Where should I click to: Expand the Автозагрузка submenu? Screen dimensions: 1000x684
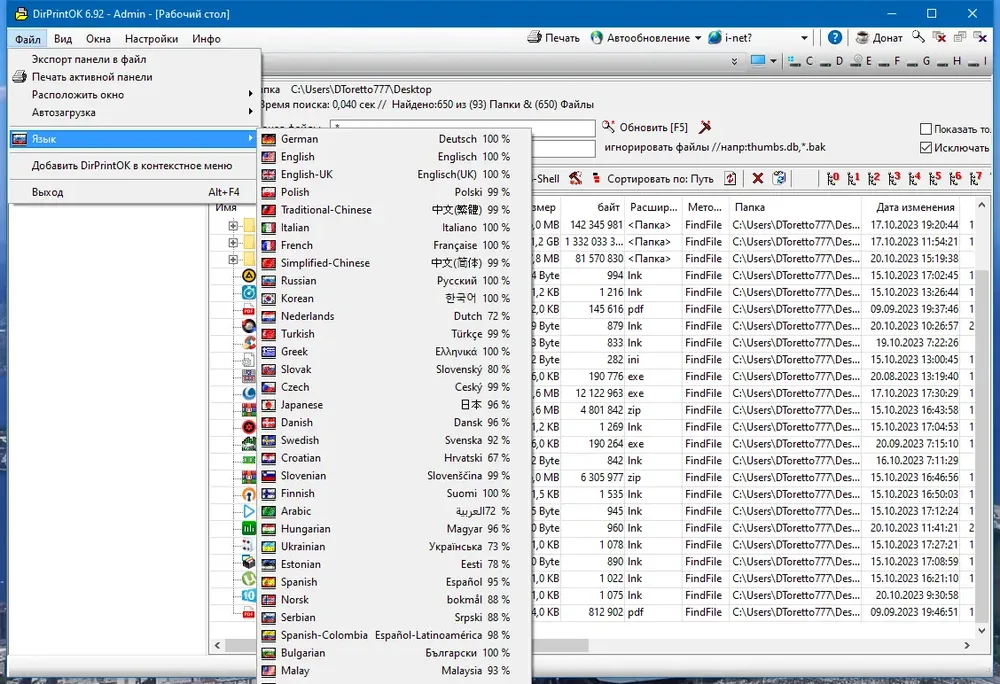(135, 112)
